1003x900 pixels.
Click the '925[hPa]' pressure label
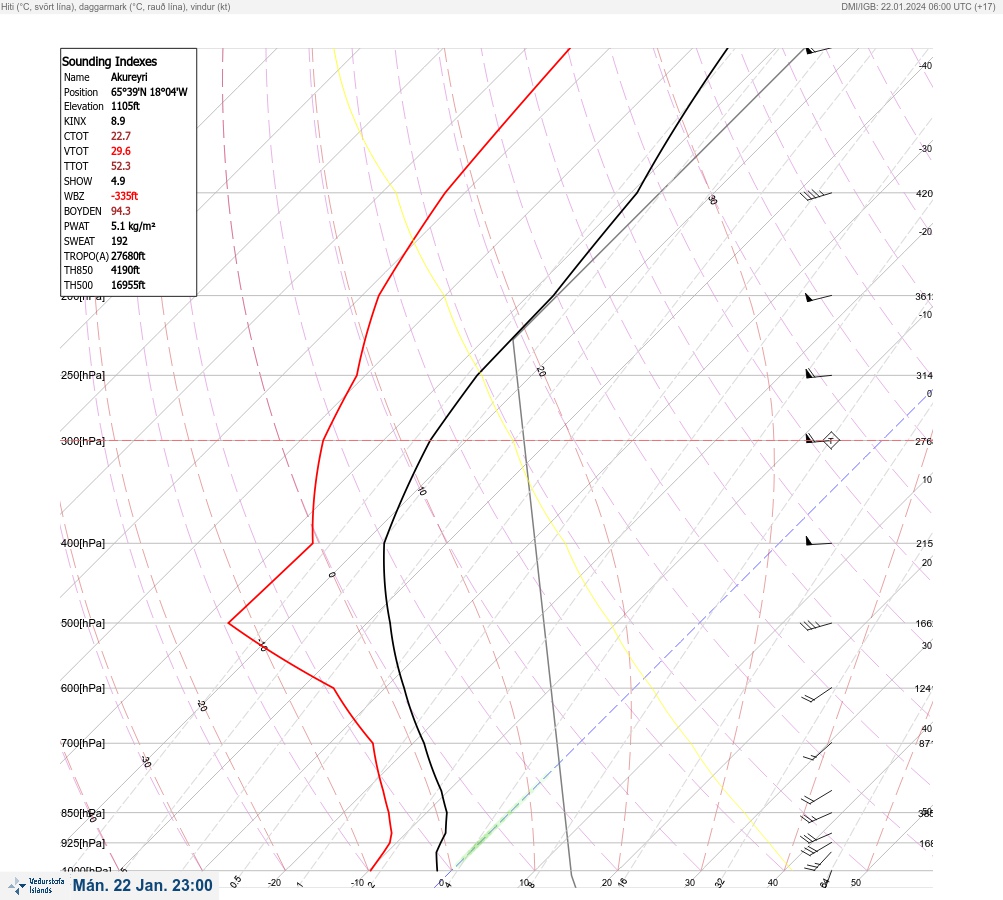pos(83,843)
